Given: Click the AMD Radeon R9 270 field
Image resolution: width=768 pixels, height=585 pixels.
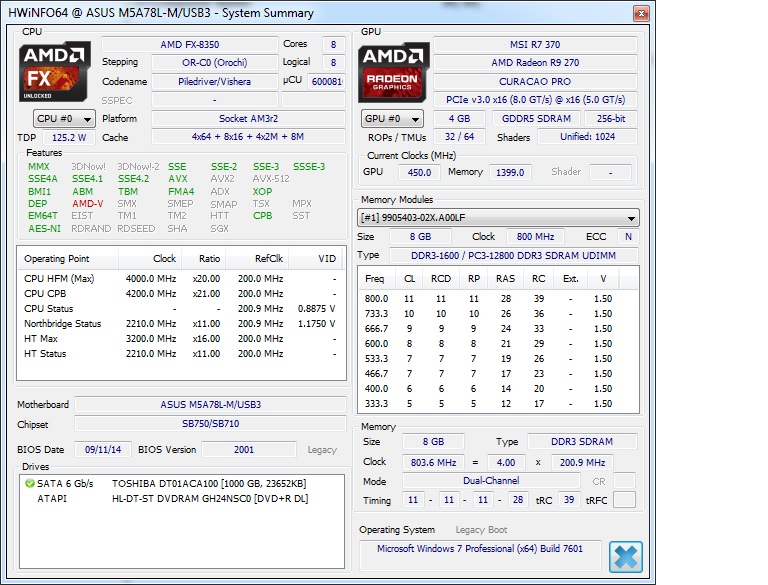Looking at the screenshot, I should [x=535, y=63].
